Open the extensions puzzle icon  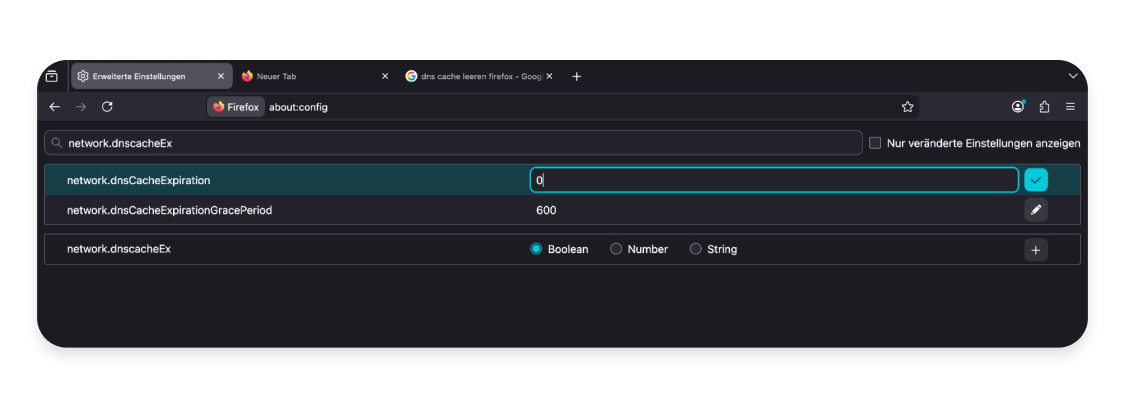pos(1044,107)
